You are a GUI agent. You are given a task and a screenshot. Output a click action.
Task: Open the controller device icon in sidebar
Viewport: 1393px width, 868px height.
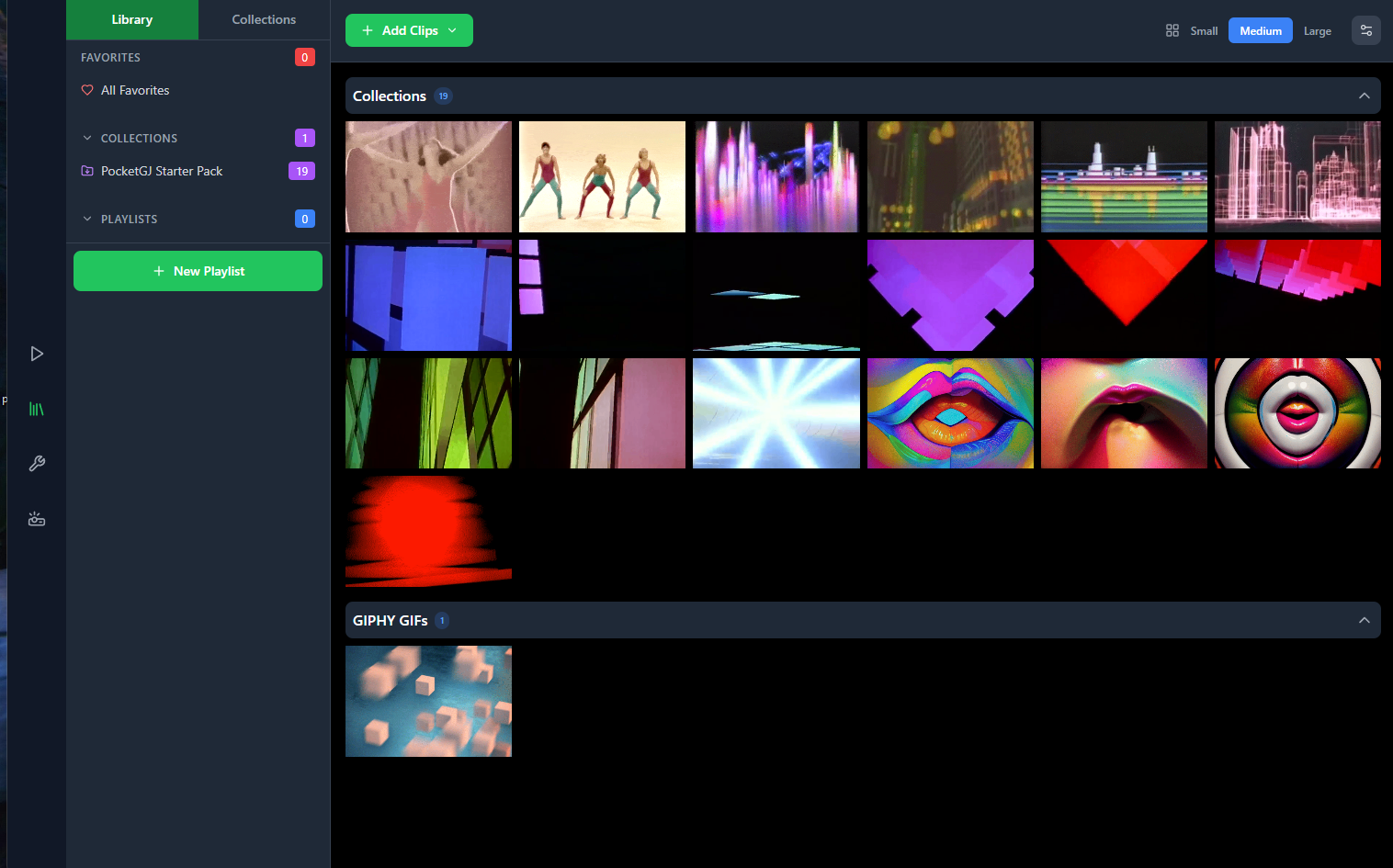coord(37,519)
